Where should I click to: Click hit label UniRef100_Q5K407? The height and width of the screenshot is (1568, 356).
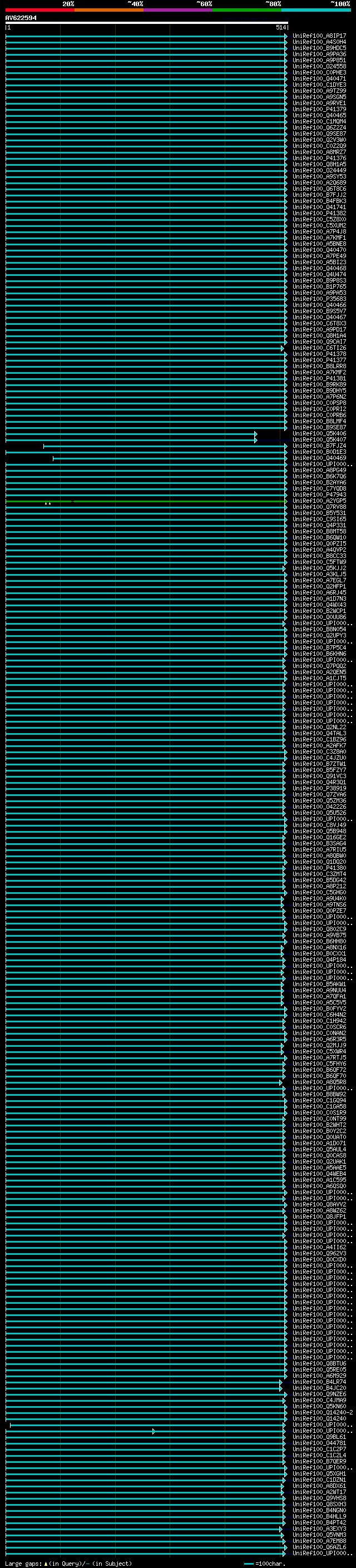(x=319, y=440)
